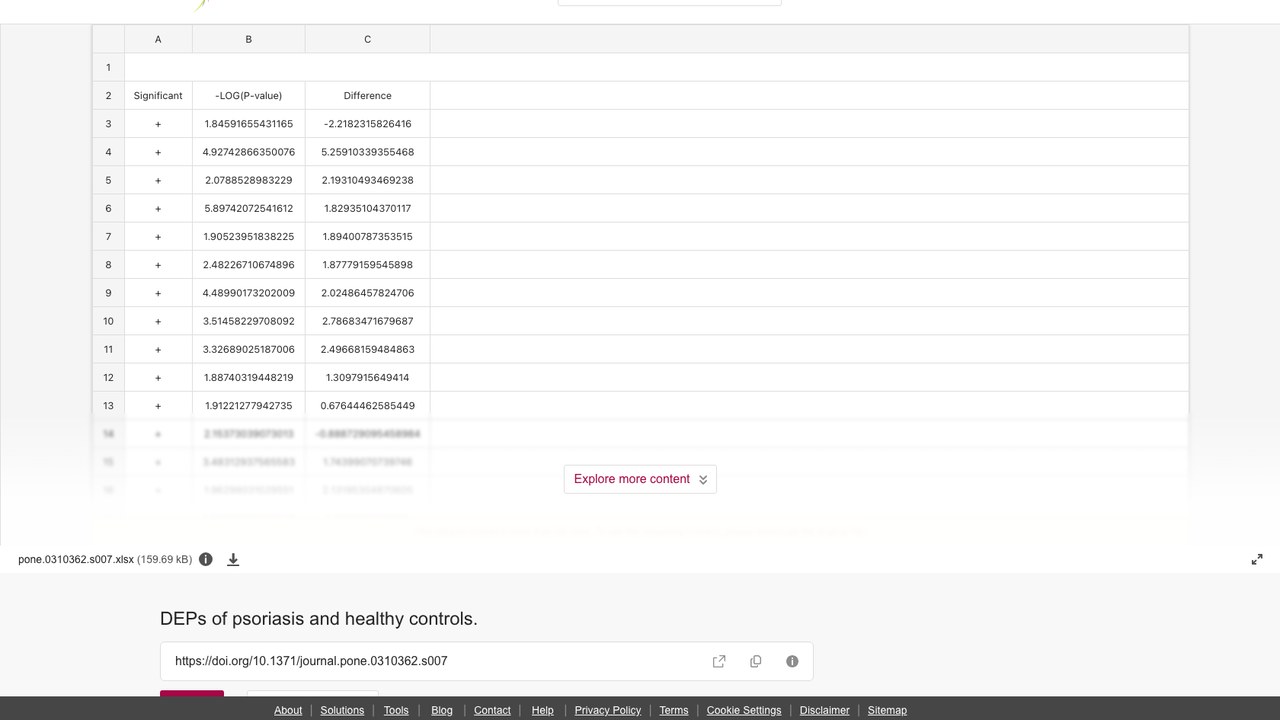Viewport: 1280px width, 720px height.
Task: Select cell with value 5.89742072541612
Action: tap(249, 208)
